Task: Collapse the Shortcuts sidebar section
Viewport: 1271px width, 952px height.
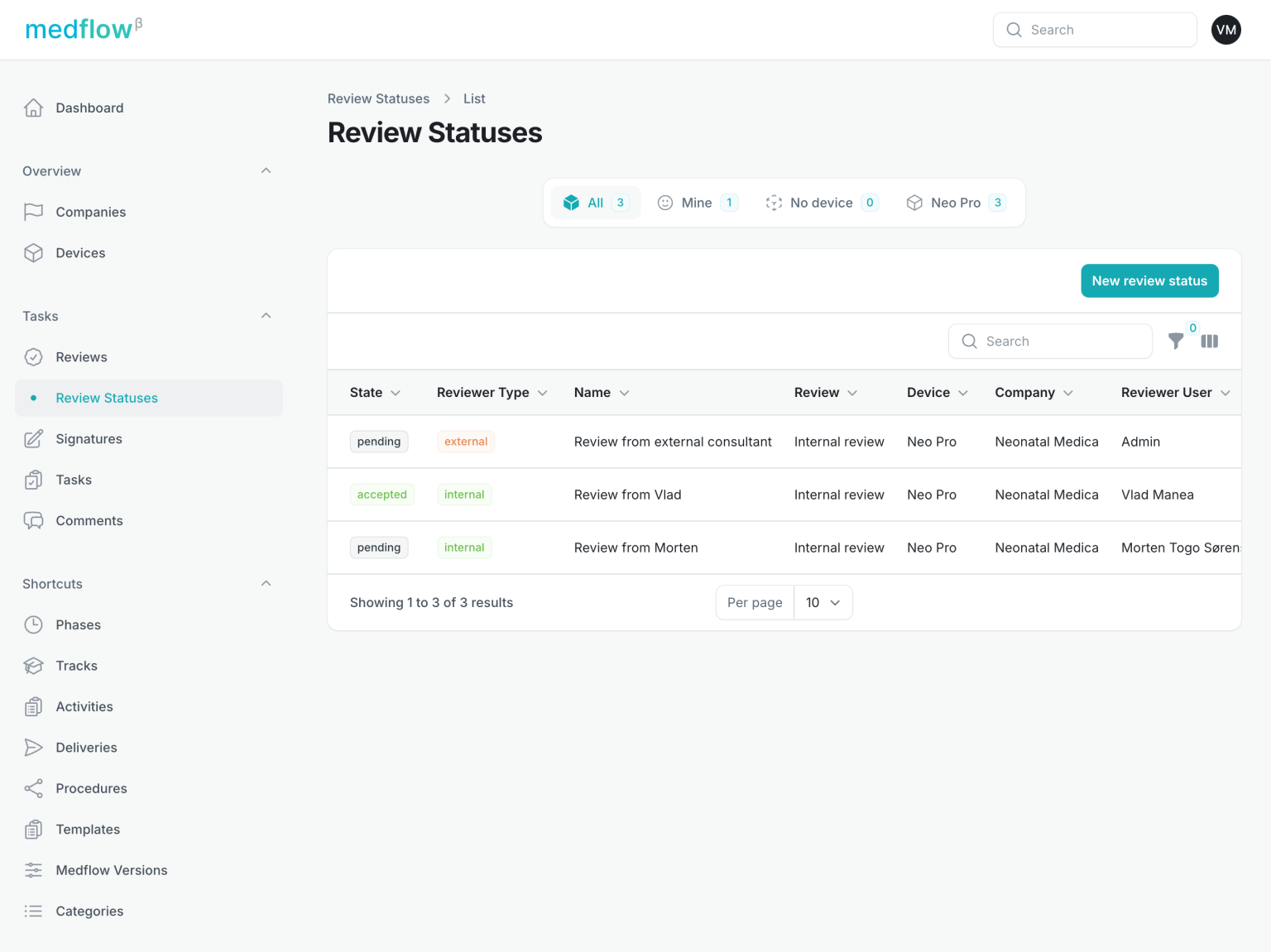Action: coord(266,584)
